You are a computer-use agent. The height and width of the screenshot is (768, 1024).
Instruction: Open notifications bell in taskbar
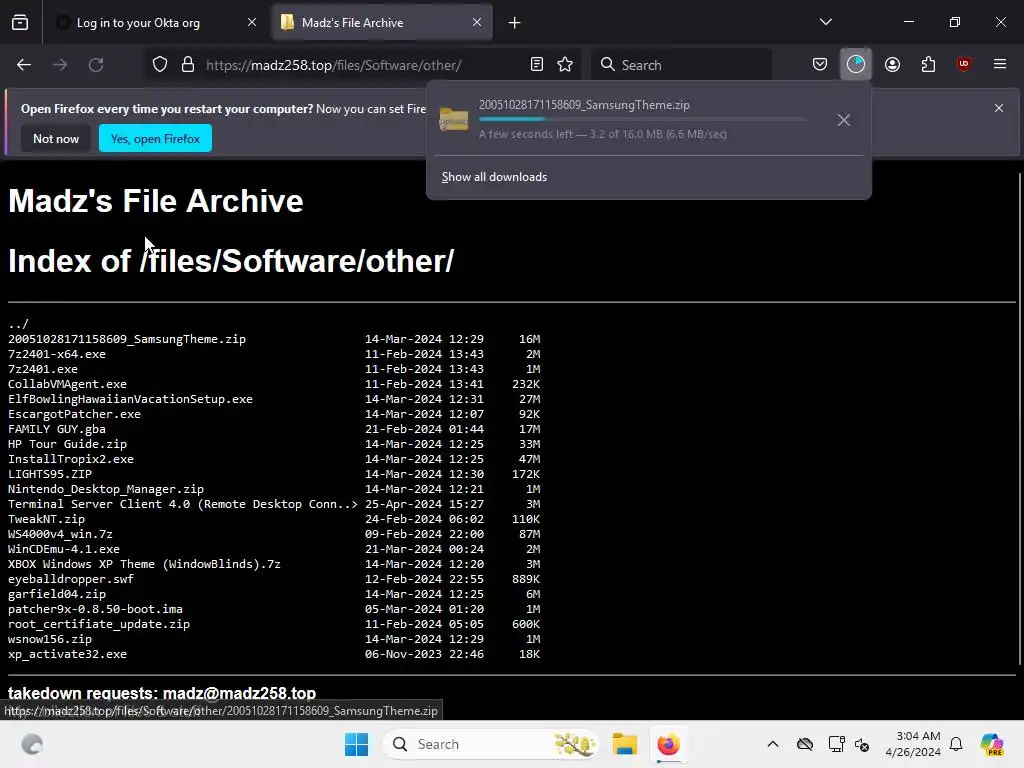956,744
